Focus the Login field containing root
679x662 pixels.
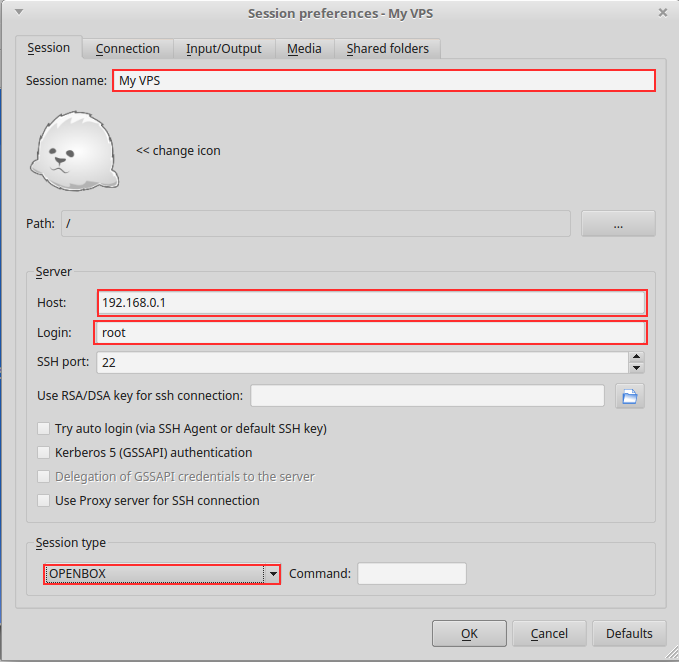[370, 333]
